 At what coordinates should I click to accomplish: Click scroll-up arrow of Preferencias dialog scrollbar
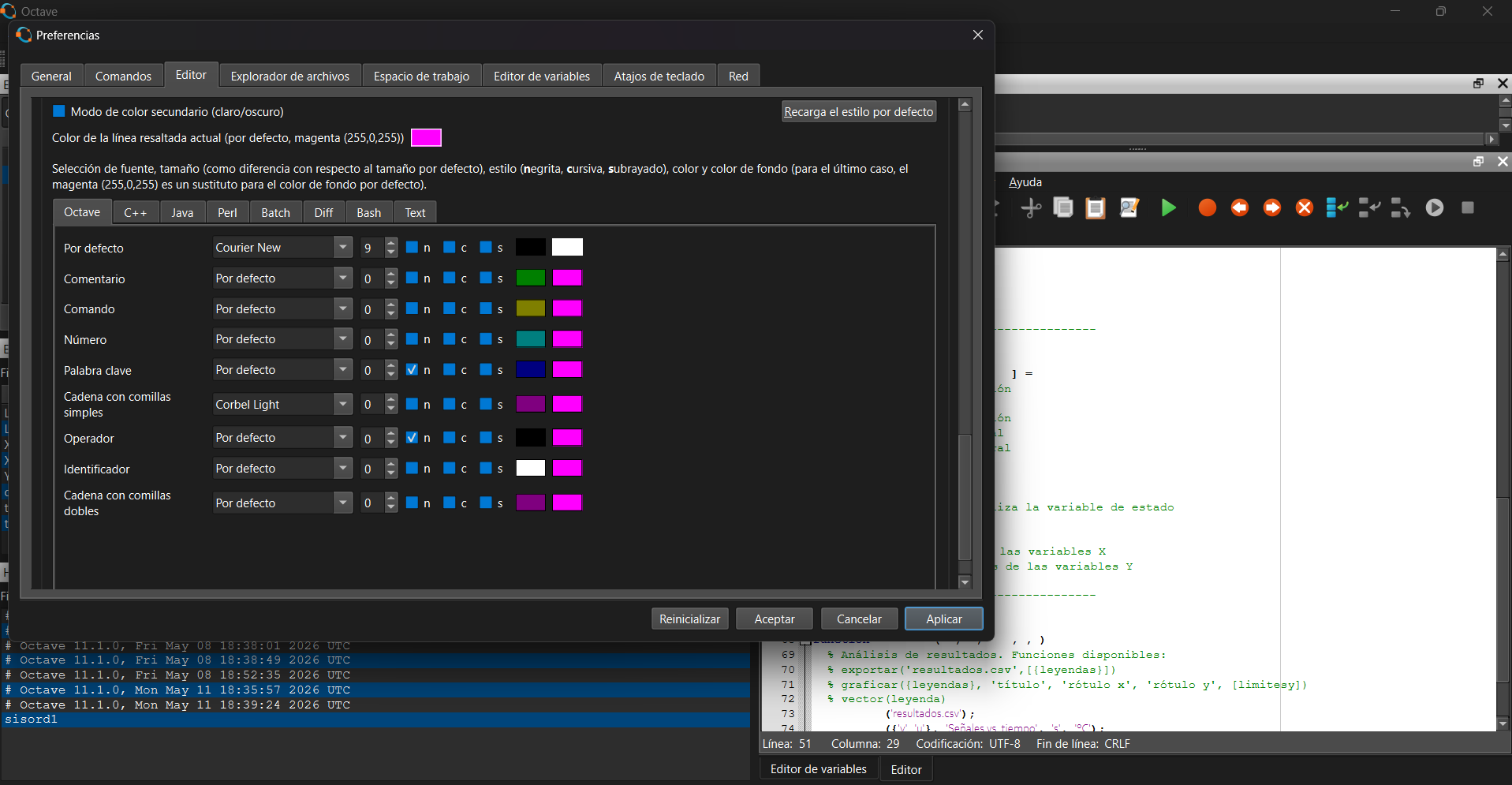[965, 104]
